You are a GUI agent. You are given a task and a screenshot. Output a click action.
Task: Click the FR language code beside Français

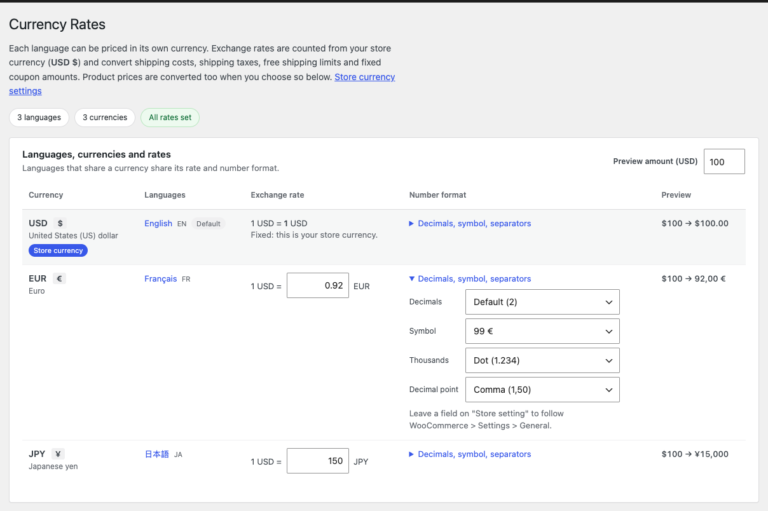point(186,279)
